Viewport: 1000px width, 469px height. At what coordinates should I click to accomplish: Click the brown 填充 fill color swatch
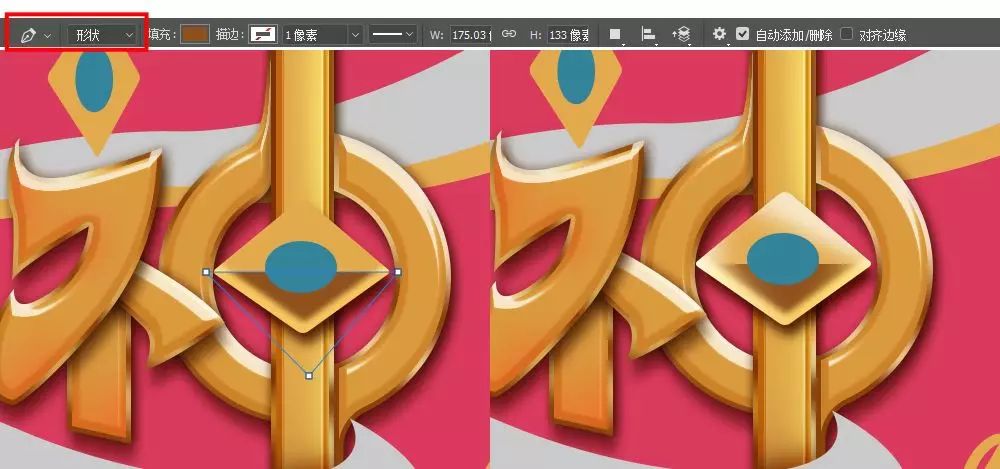tap(194, 35)
